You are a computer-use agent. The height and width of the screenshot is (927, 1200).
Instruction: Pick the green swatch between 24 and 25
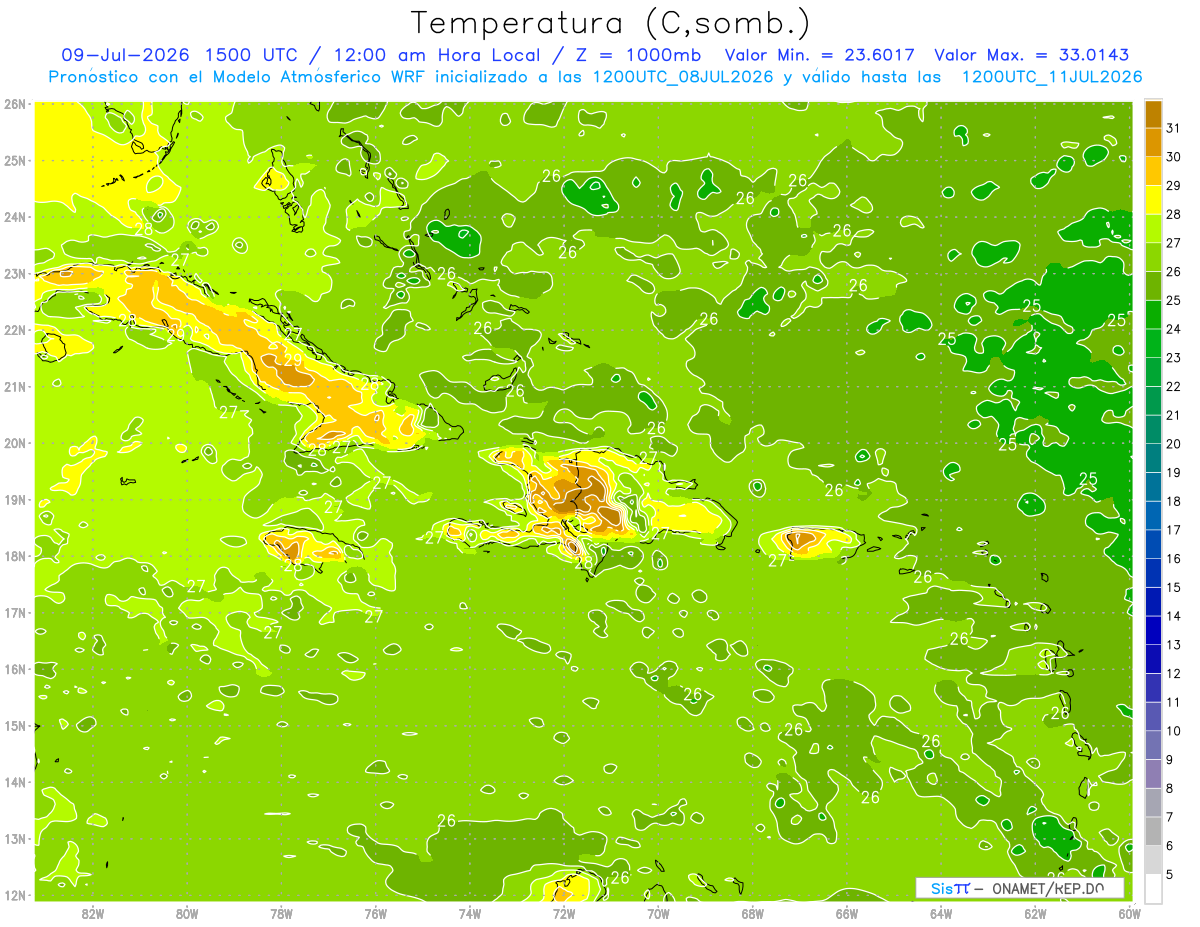pos(1153,315)
